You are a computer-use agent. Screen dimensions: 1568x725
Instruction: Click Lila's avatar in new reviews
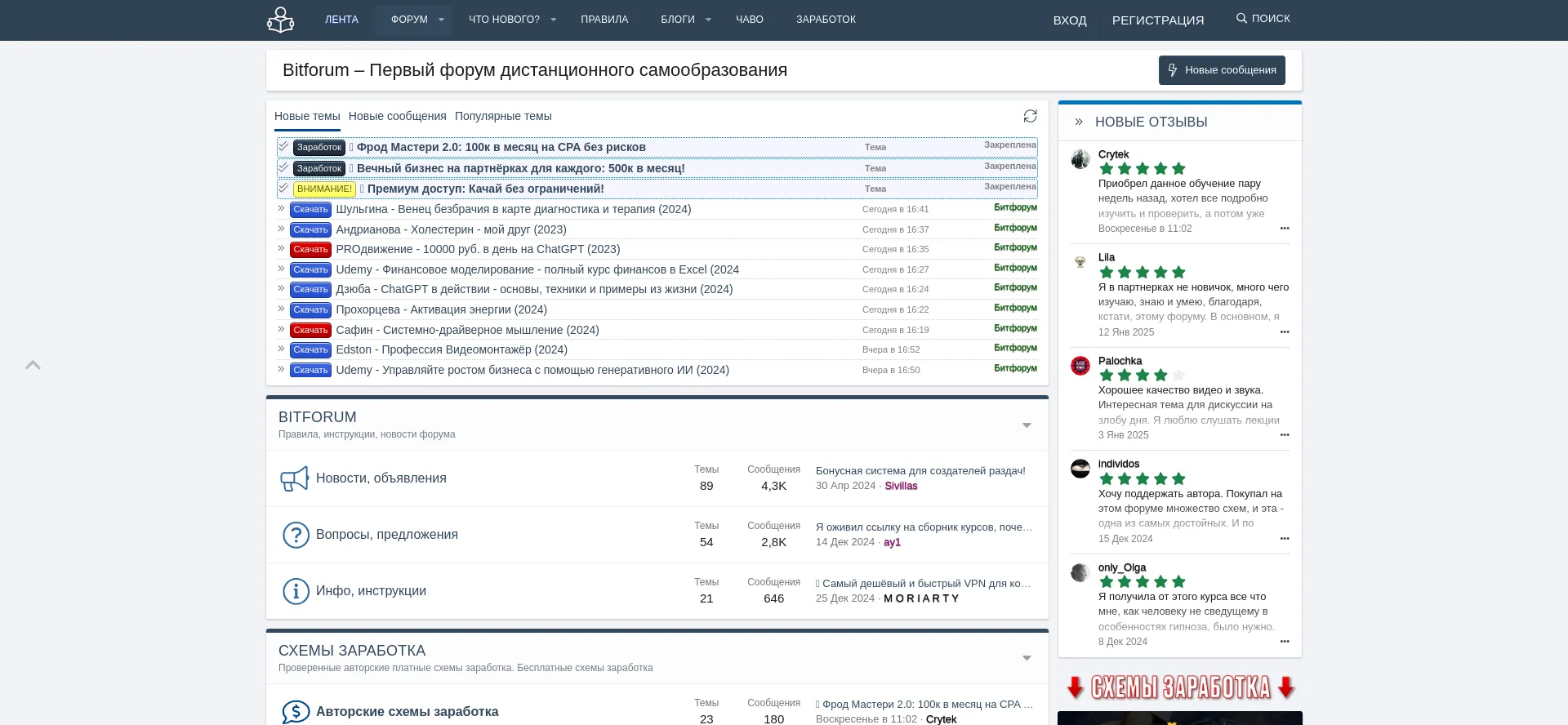point(1080,262)
